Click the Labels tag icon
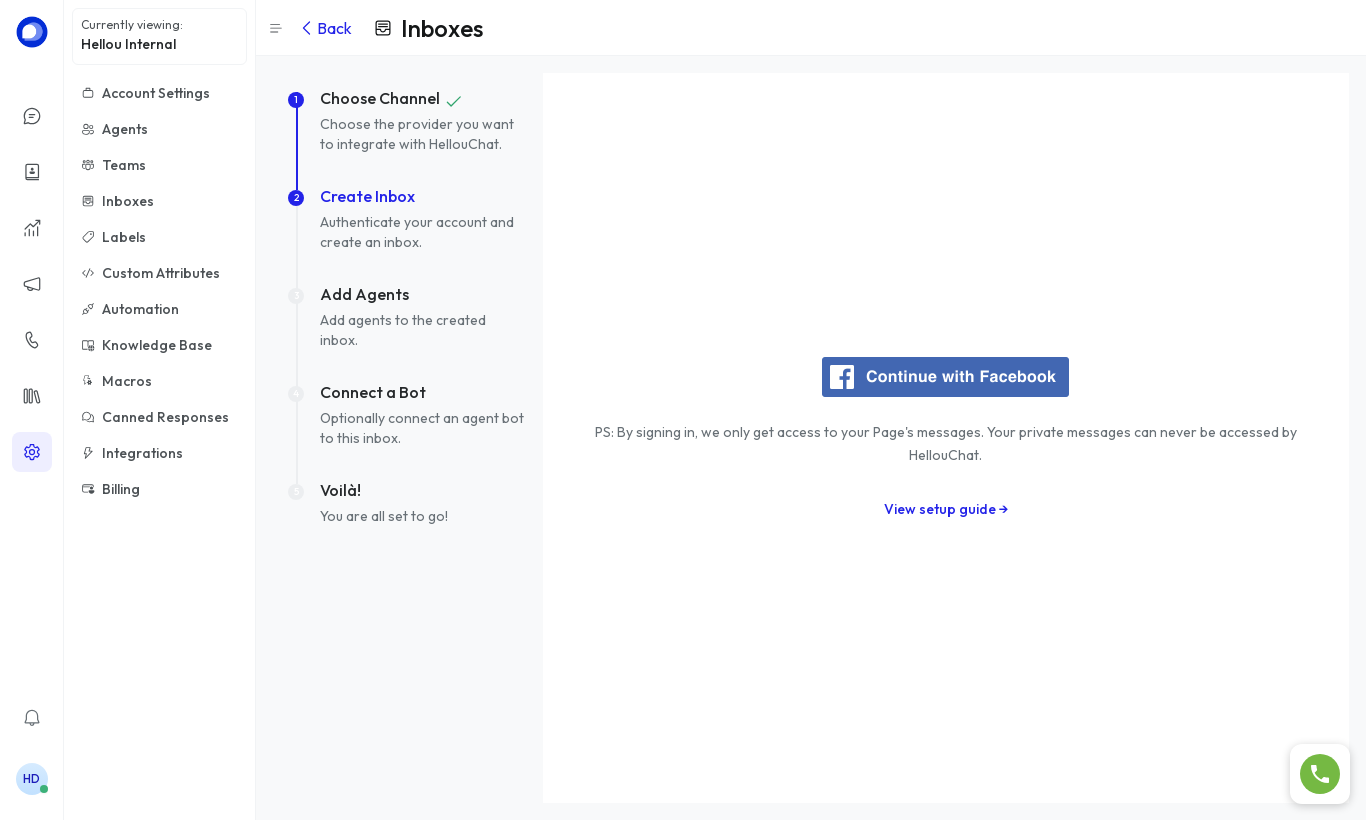Viewport: 1366px width, 820px height. 88,238
